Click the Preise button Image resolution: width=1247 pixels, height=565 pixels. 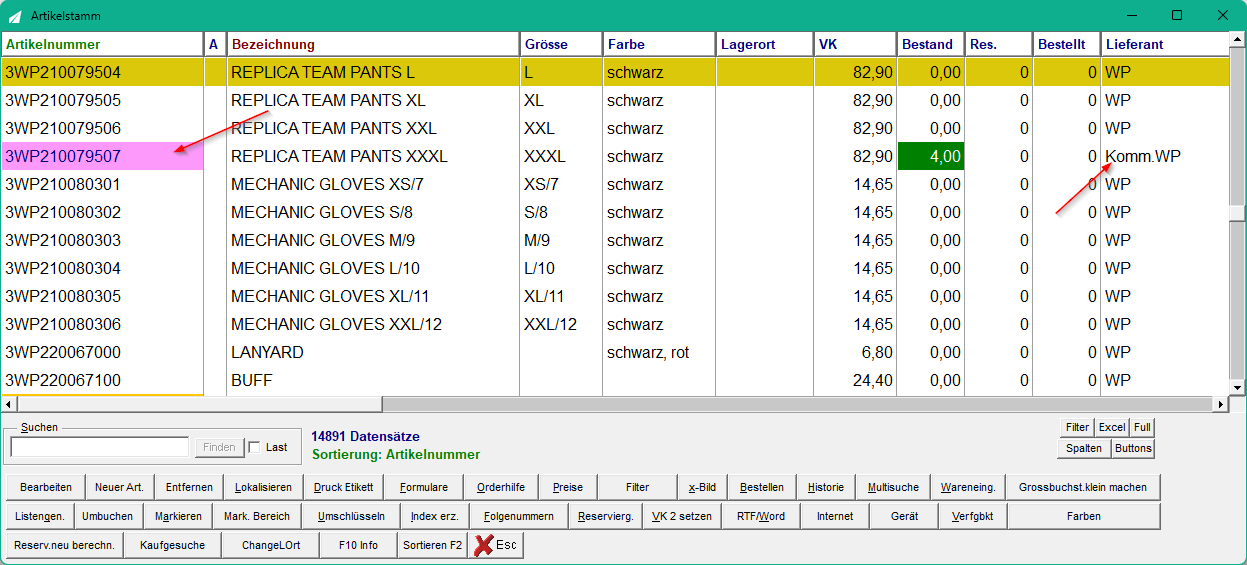pyautogui.click(x=568, y=487)
